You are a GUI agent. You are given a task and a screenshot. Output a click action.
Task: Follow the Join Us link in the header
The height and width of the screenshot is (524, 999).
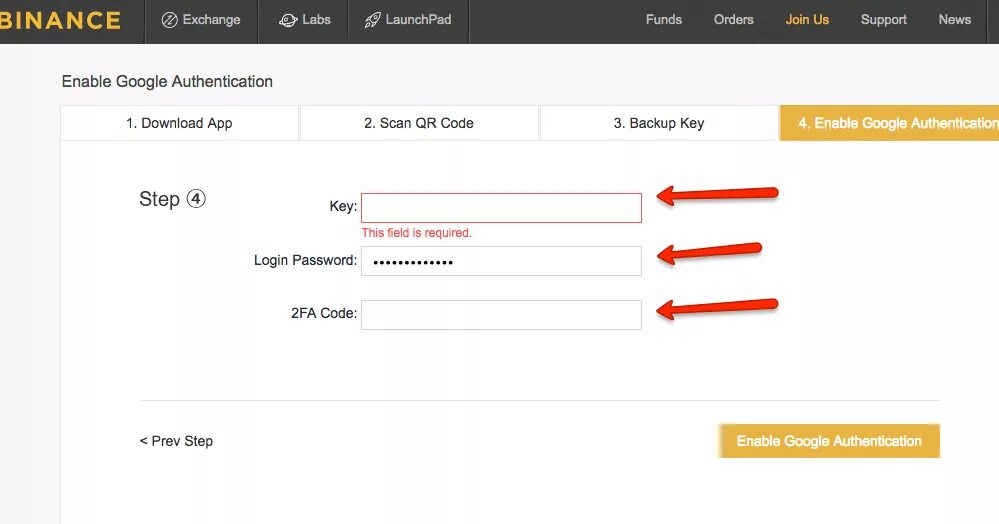pyautogui.click(x=807, y=19)
